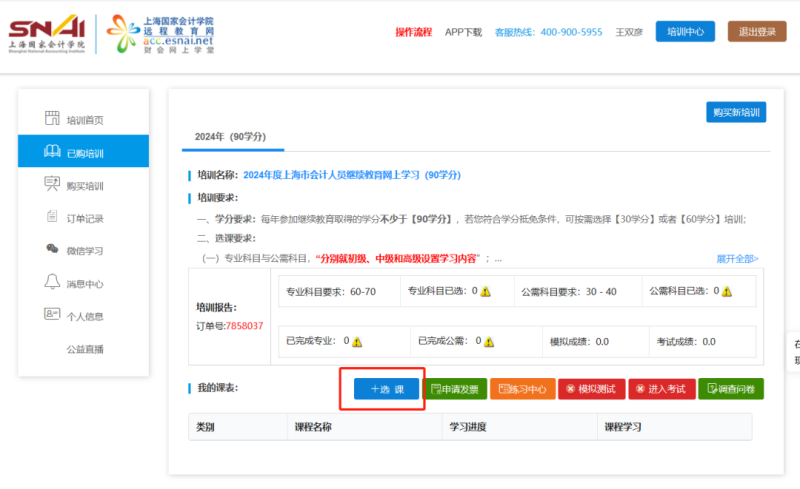Open 公益直播 in the sidebar
This screenshot has height=489, width=800.
click(x=85, y=349)
